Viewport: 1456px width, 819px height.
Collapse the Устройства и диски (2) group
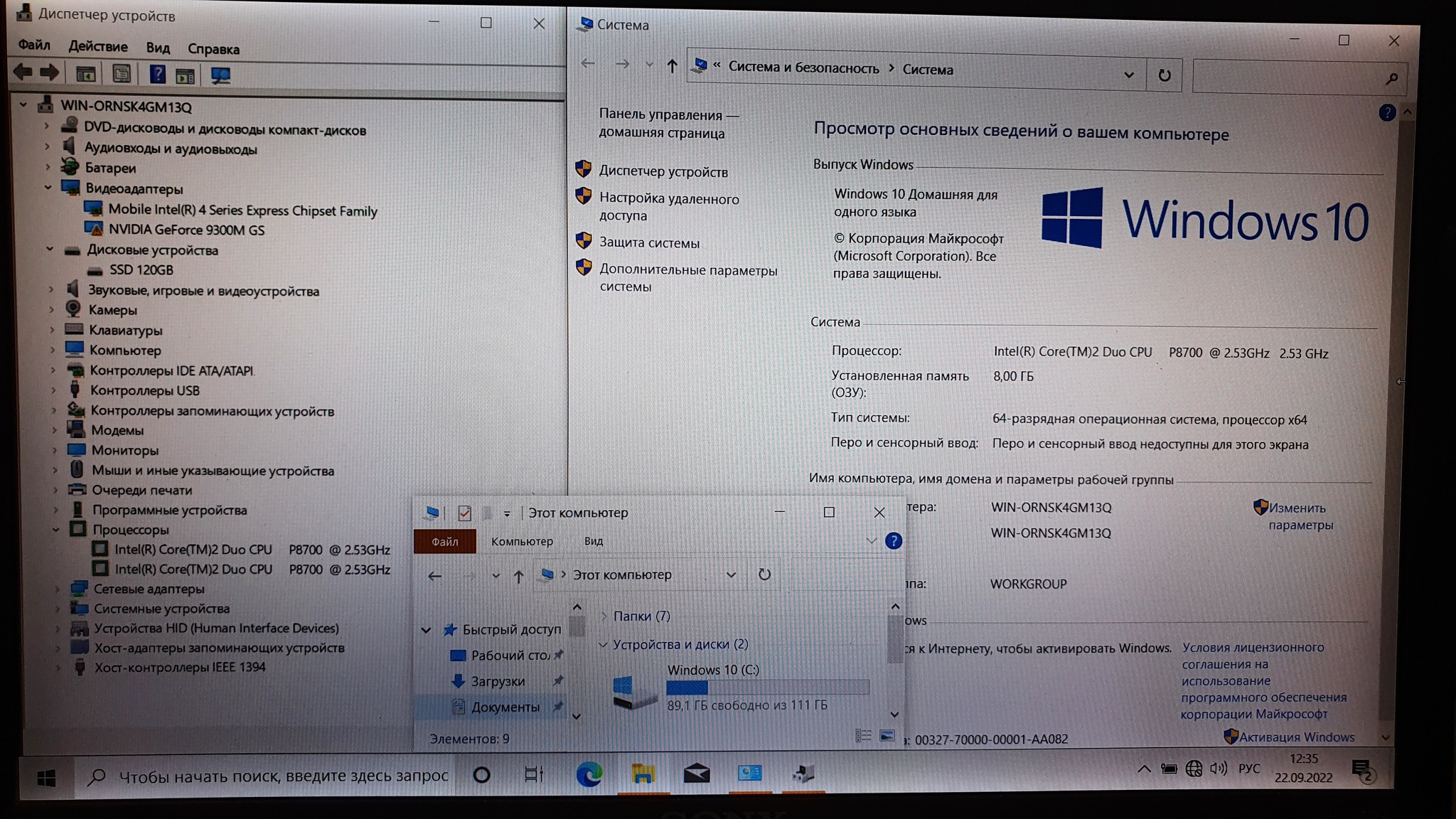tap(603, 644)
